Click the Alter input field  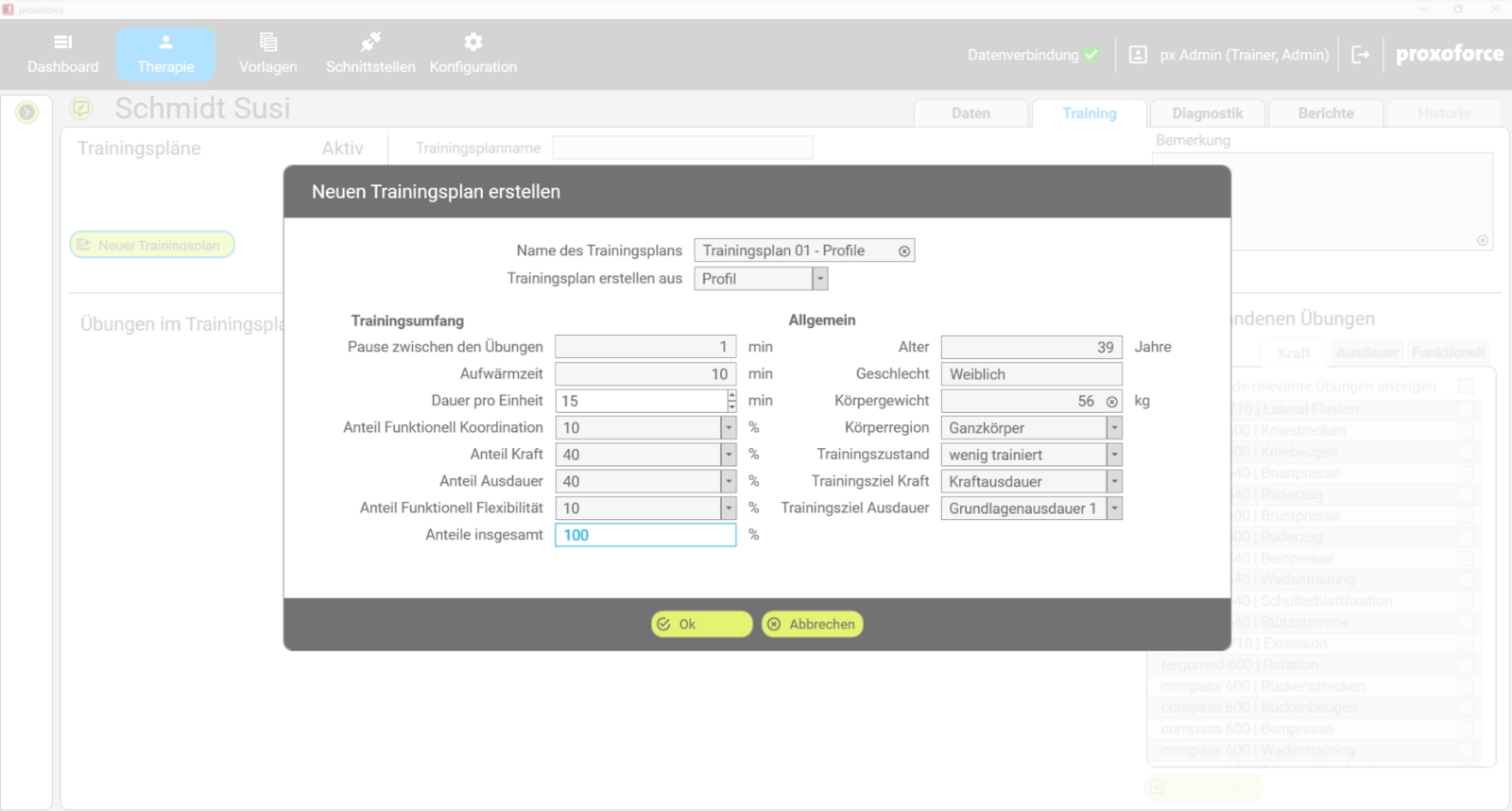(1030, 347)
